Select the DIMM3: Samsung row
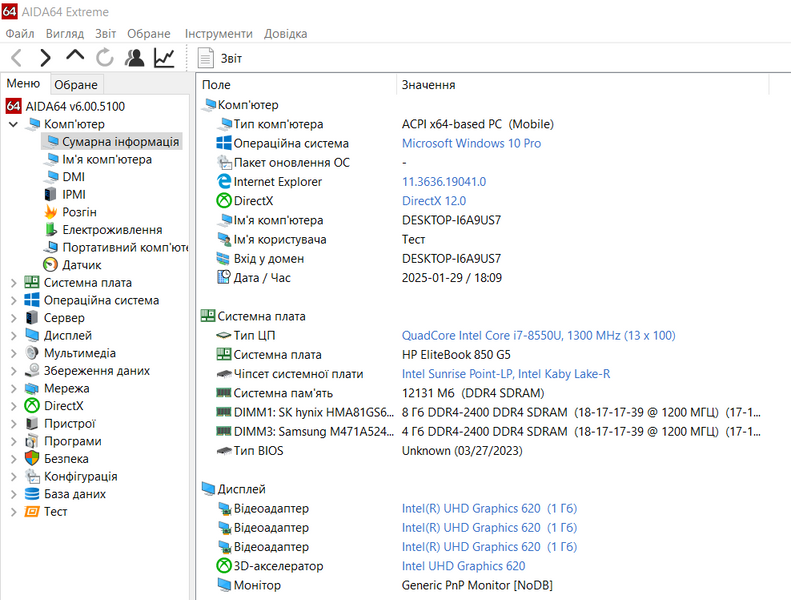Image resolution: width=791 pixels, height=600 pixels. 484,431
